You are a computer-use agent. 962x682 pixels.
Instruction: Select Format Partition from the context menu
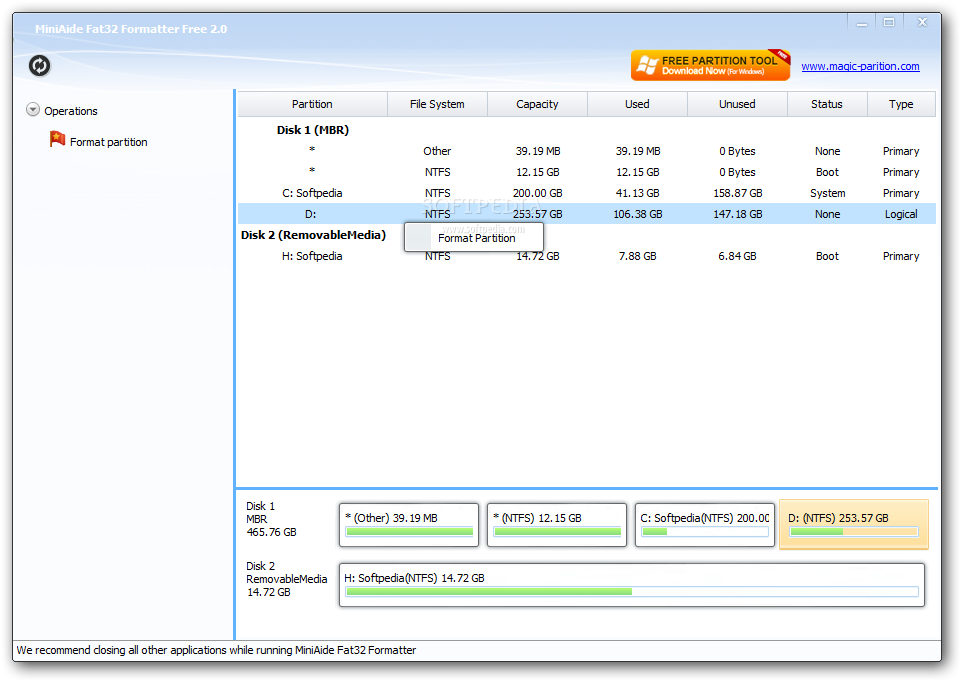pos(474,238)
